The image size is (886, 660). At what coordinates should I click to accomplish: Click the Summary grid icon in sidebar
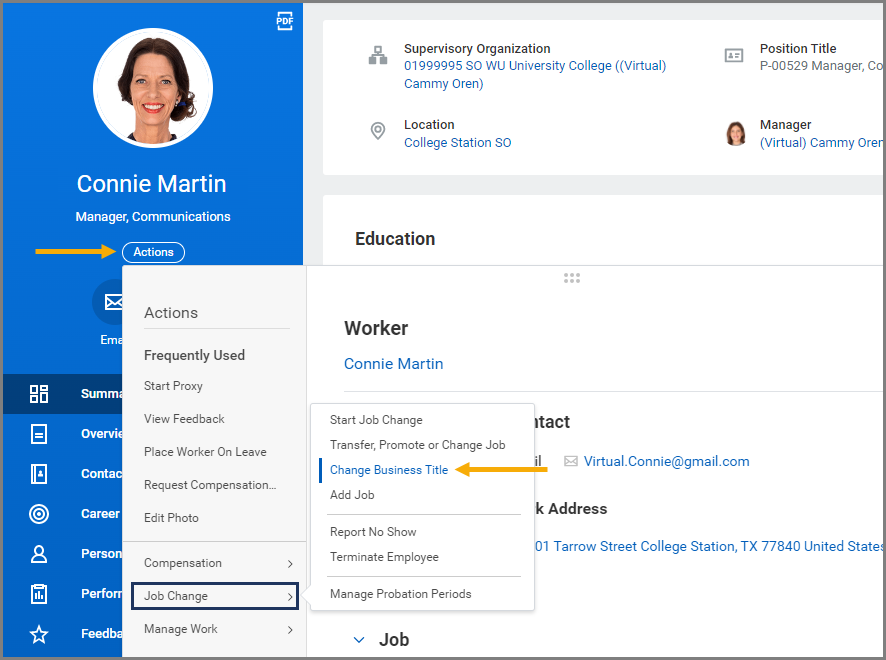point(39,393)
